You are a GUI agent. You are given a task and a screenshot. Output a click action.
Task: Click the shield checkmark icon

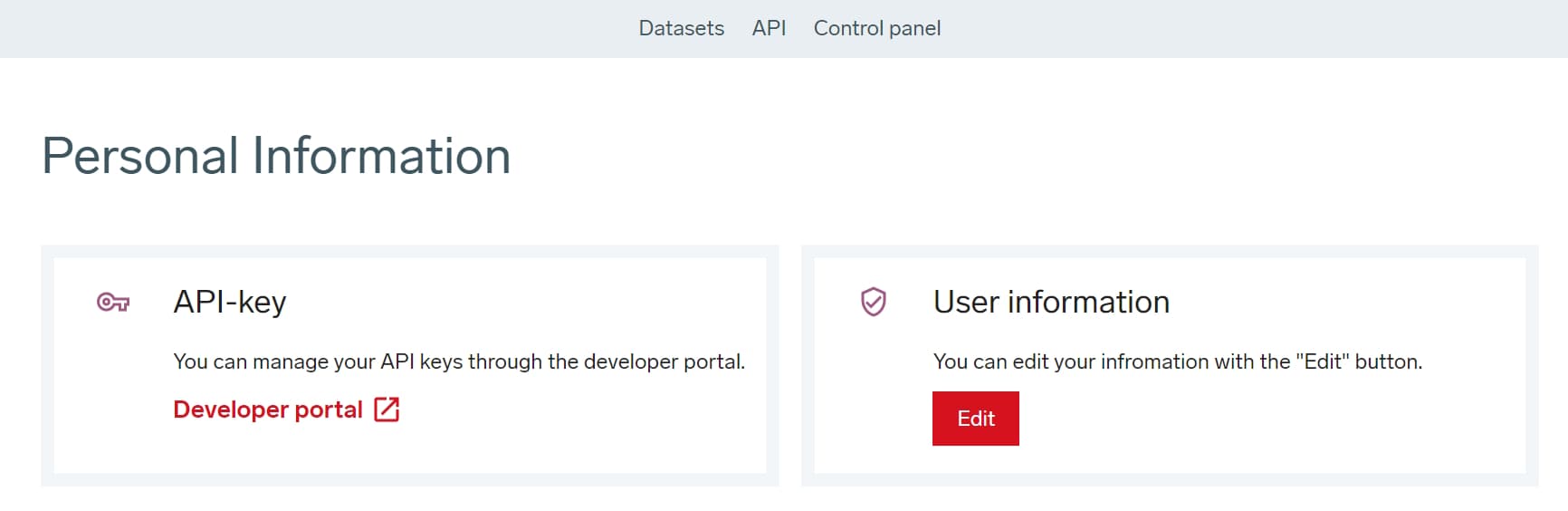873,302
